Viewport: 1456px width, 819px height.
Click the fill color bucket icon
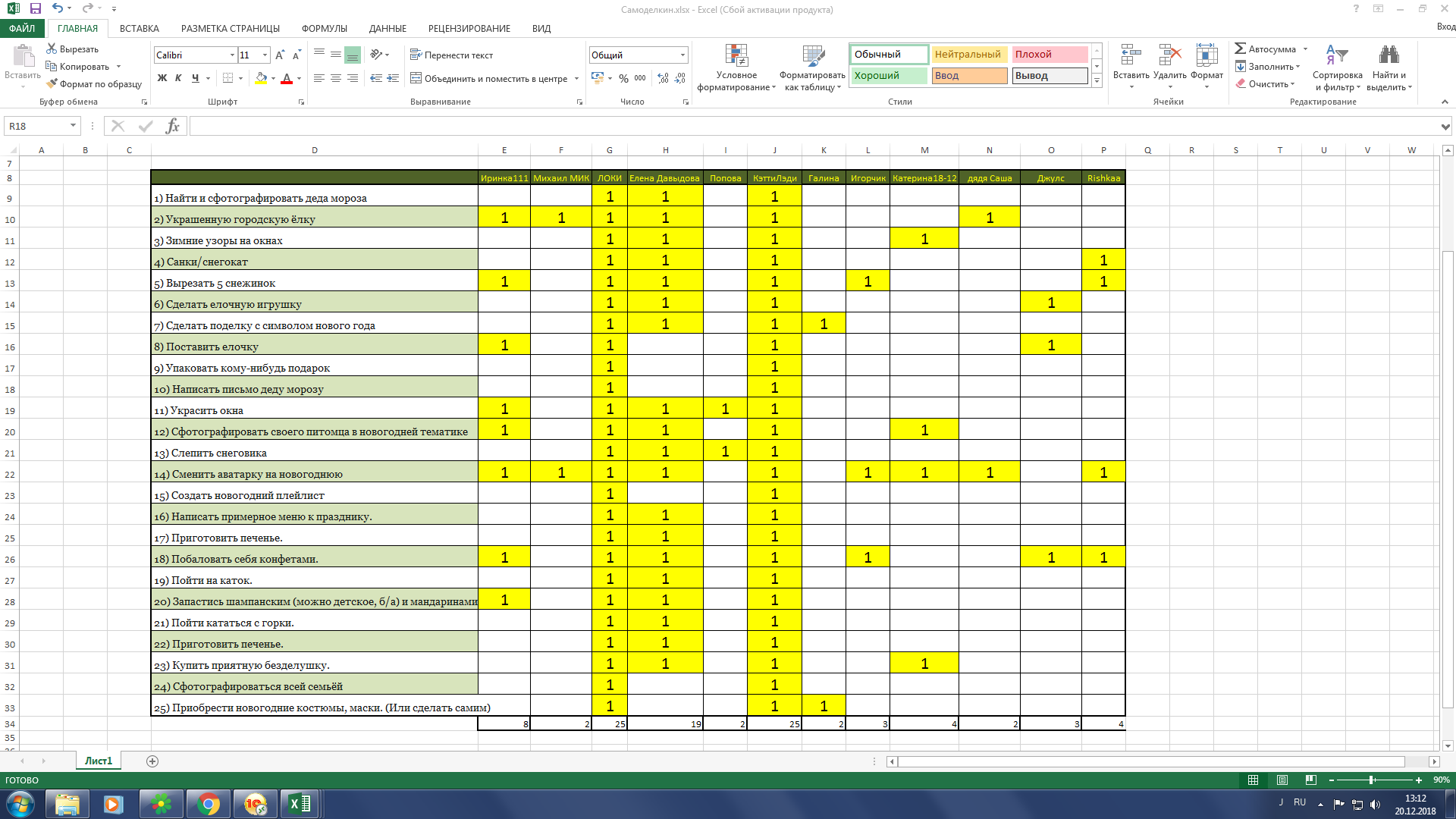(x=261, y=78)
